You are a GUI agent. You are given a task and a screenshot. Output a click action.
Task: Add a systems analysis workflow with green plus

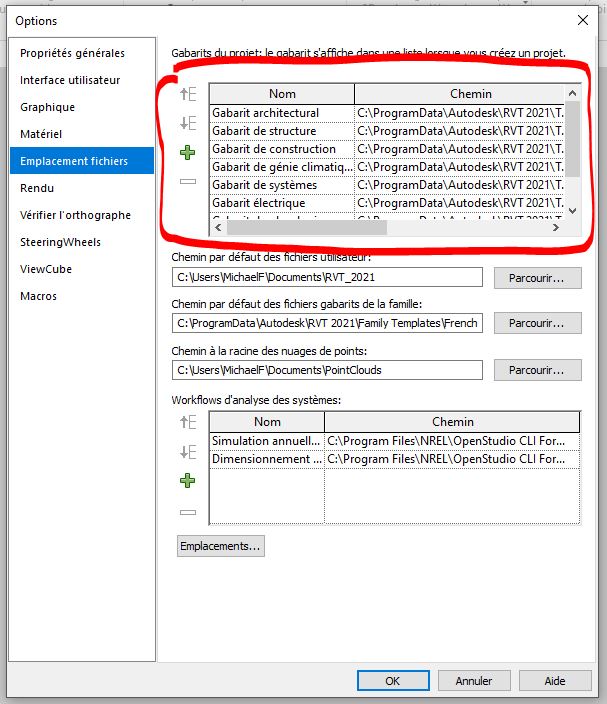pos(188,481)
